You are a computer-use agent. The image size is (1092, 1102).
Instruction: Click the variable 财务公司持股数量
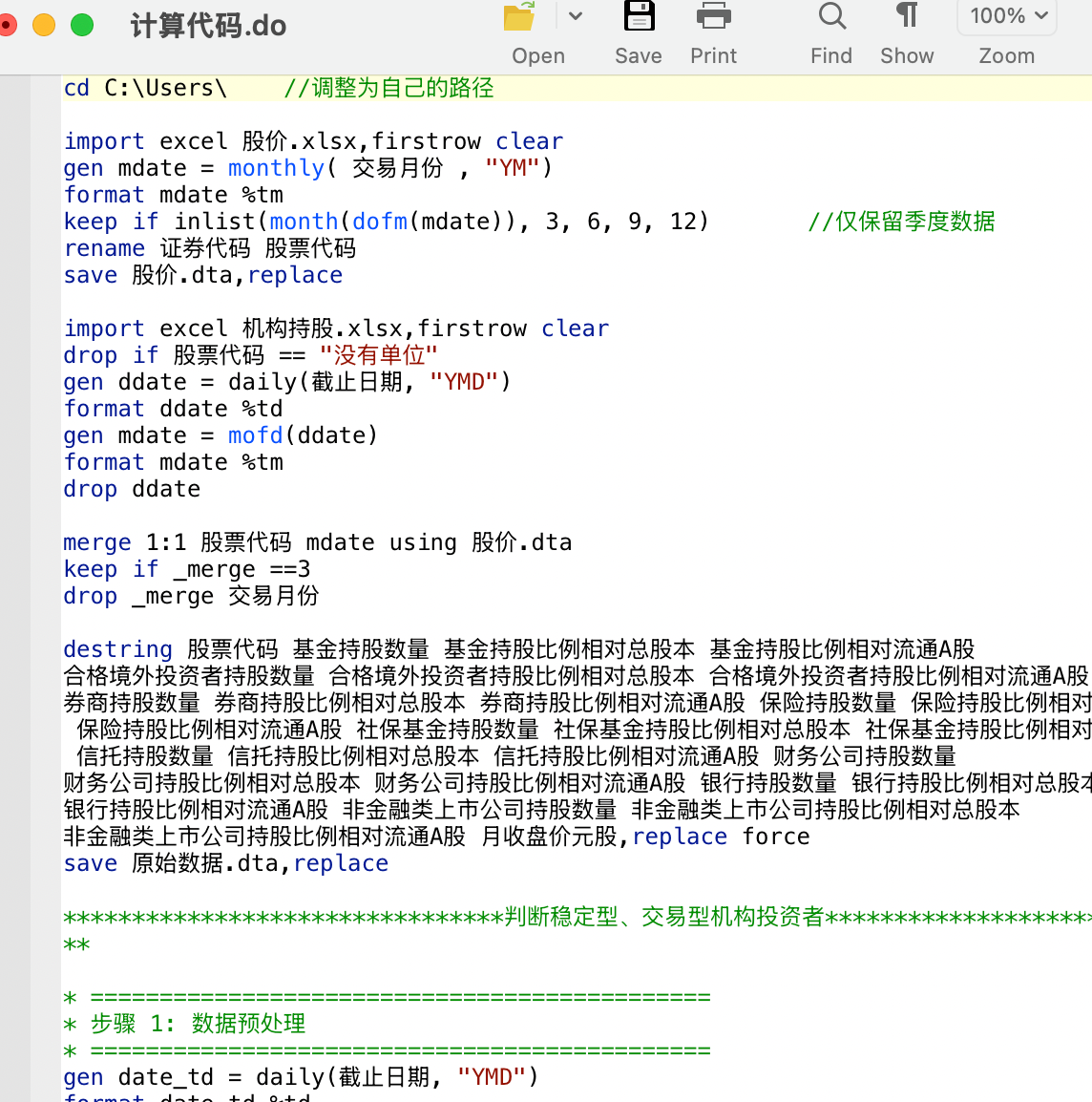pyautogui.click(x=864, y=755)
